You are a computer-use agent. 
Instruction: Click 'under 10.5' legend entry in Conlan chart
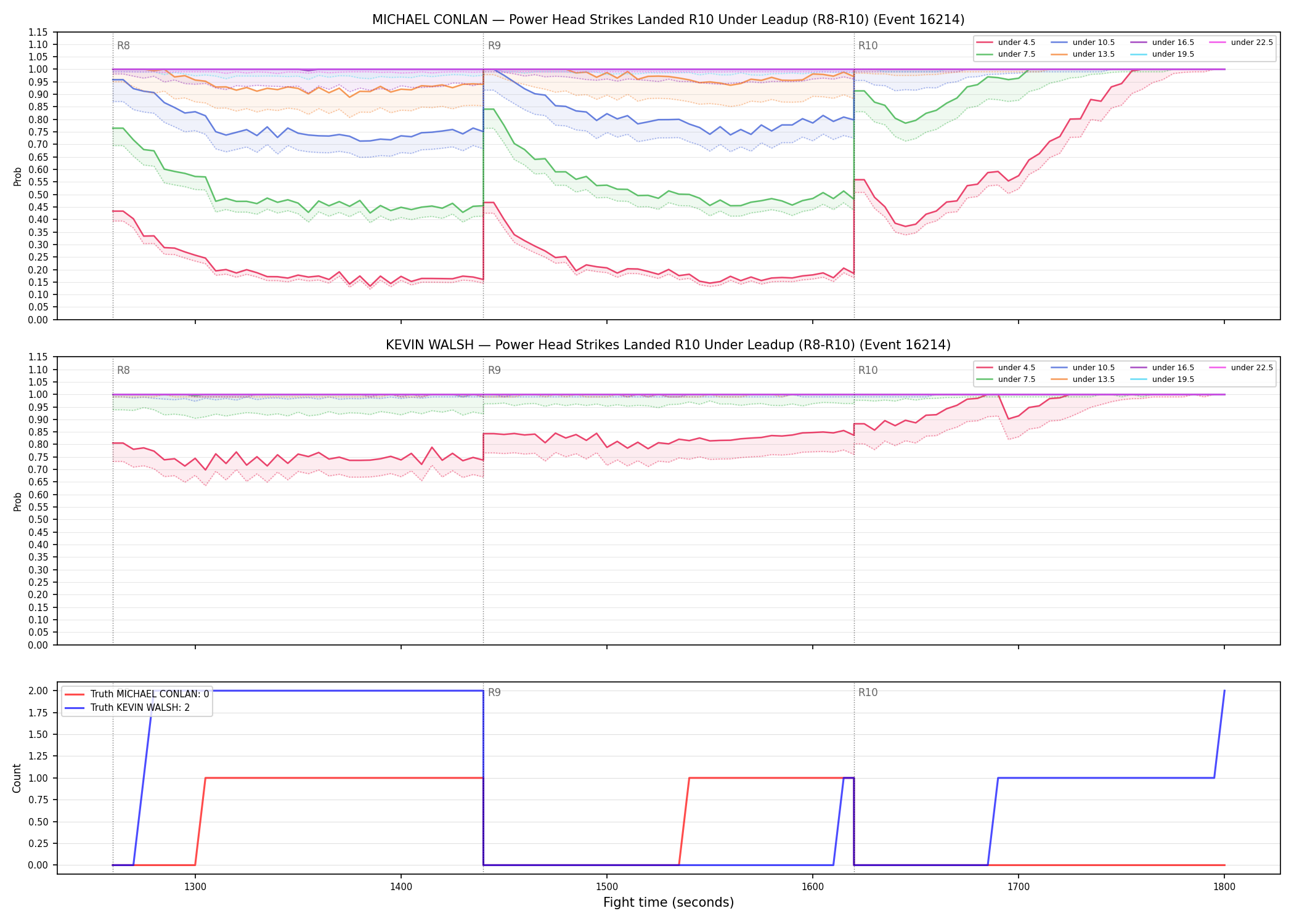(1083, 43)
